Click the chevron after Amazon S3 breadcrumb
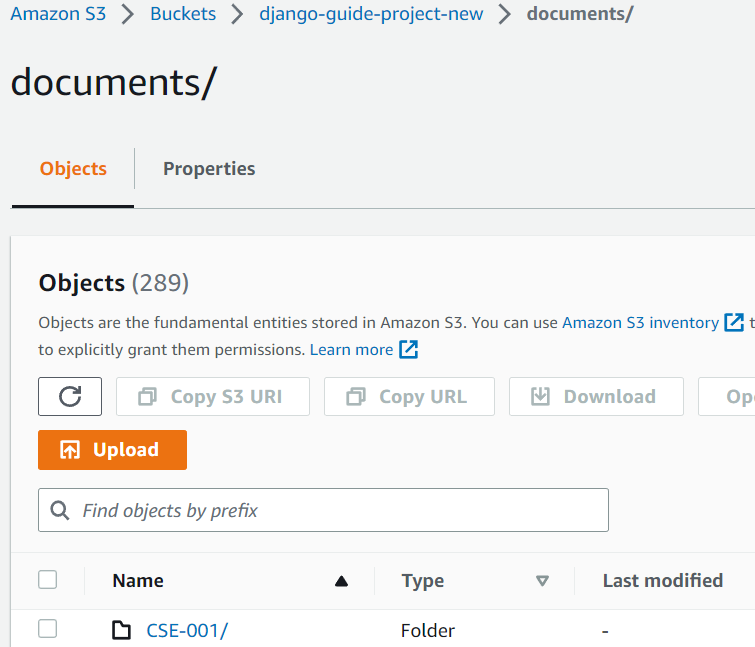The height and width of the screenshot is (647, 755). tap(128, 14)
